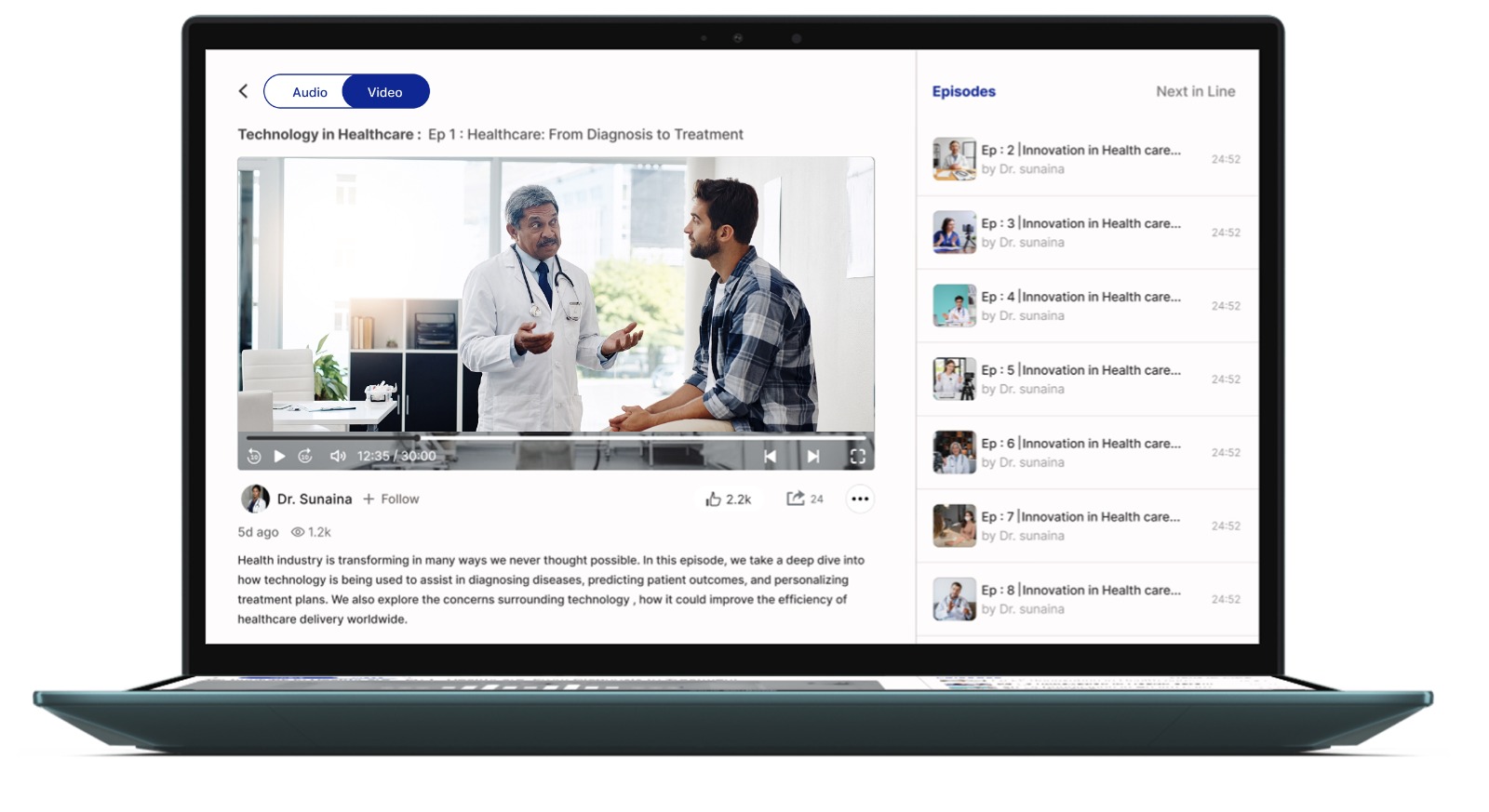
Task: Play Ep : 7 Innovation in Health care
Action: click(1087, 526)
